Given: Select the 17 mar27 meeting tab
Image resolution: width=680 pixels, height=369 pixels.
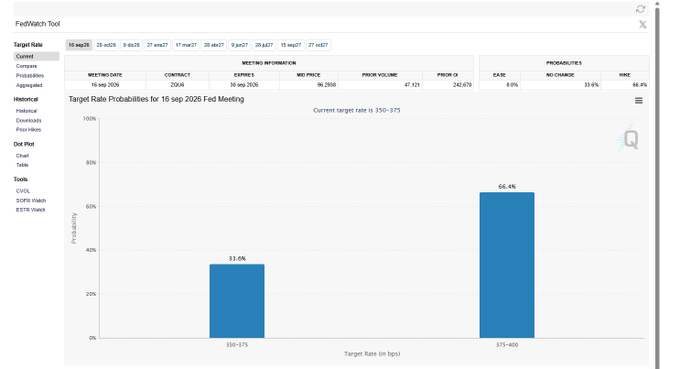Looking at the screenshot, I should 186,45.
